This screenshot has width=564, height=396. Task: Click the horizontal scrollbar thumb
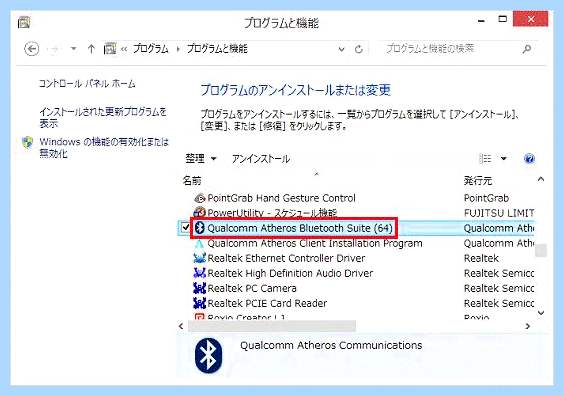(x=272, y=326)
